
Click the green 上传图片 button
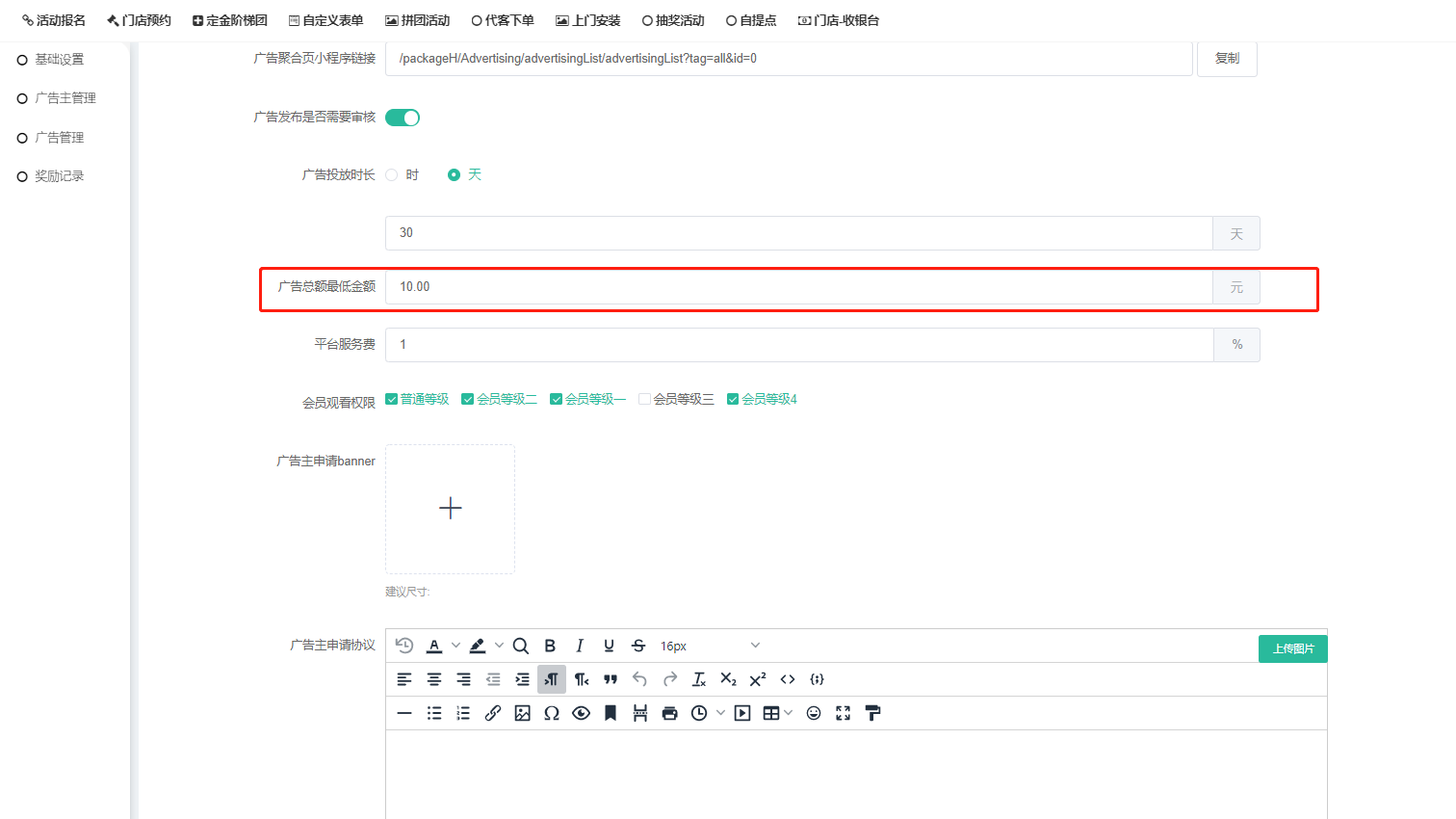click(x=1292, y=648)
